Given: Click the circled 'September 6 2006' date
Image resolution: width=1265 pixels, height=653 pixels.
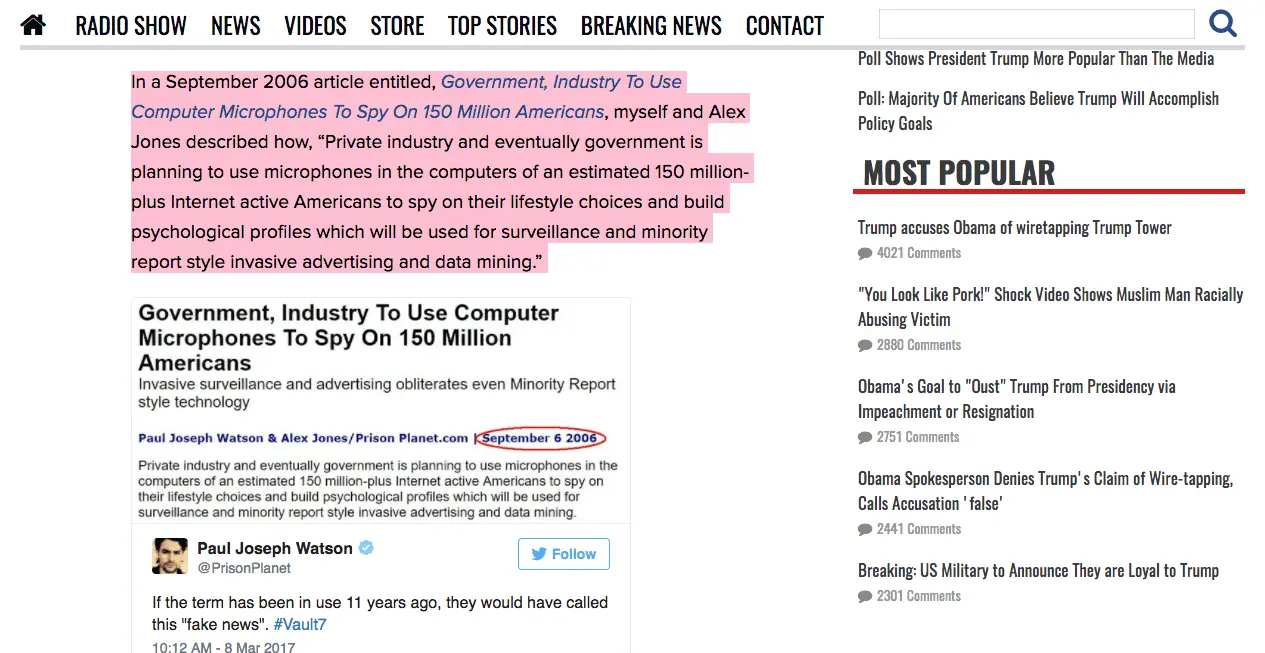Looking at the screenshot, I should 540,438.
